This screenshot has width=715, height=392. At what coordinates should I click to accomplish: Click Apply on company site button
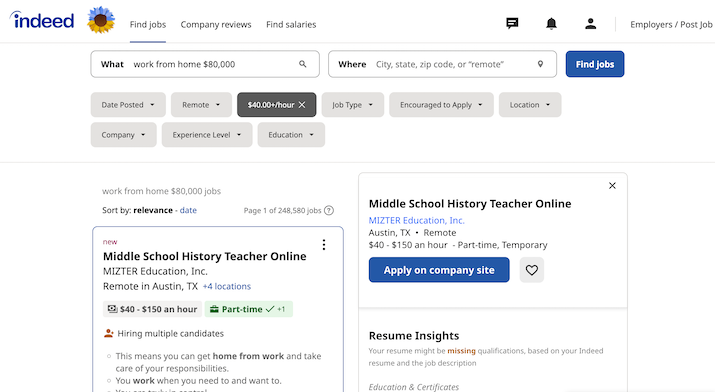coord(439,270)
